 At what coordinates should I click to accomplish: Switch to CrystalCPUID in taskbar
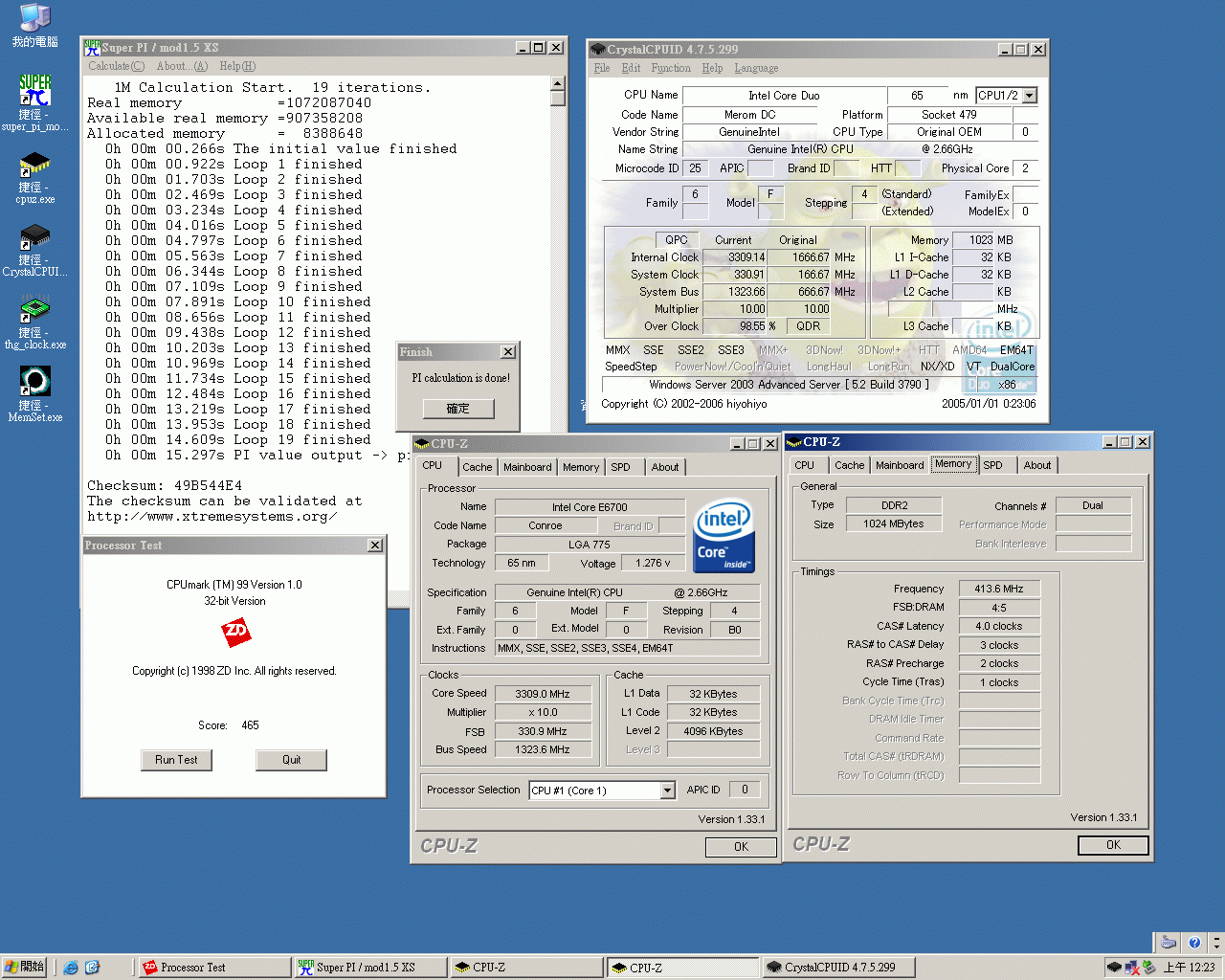click(x=838, y=968)
